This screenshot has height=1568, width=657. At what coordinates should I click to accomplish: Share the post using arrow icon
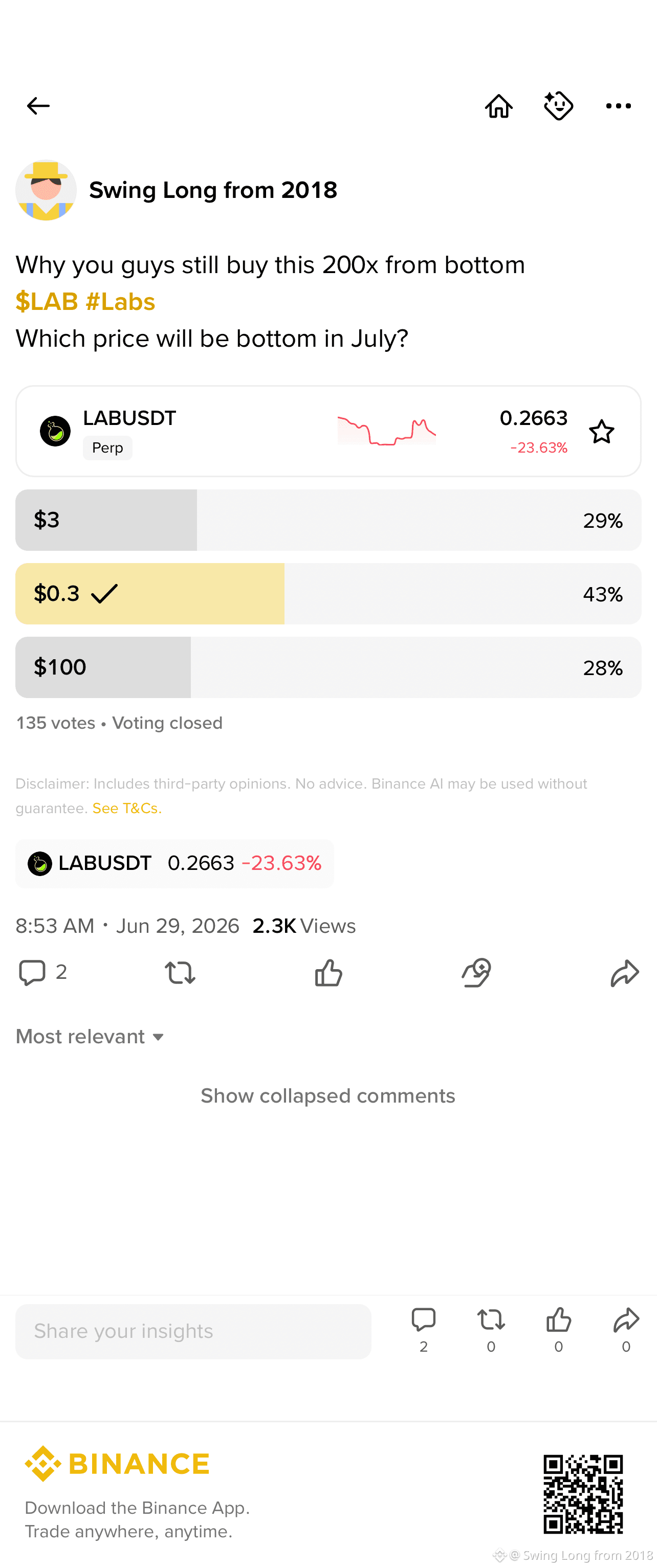coord(625,972)
